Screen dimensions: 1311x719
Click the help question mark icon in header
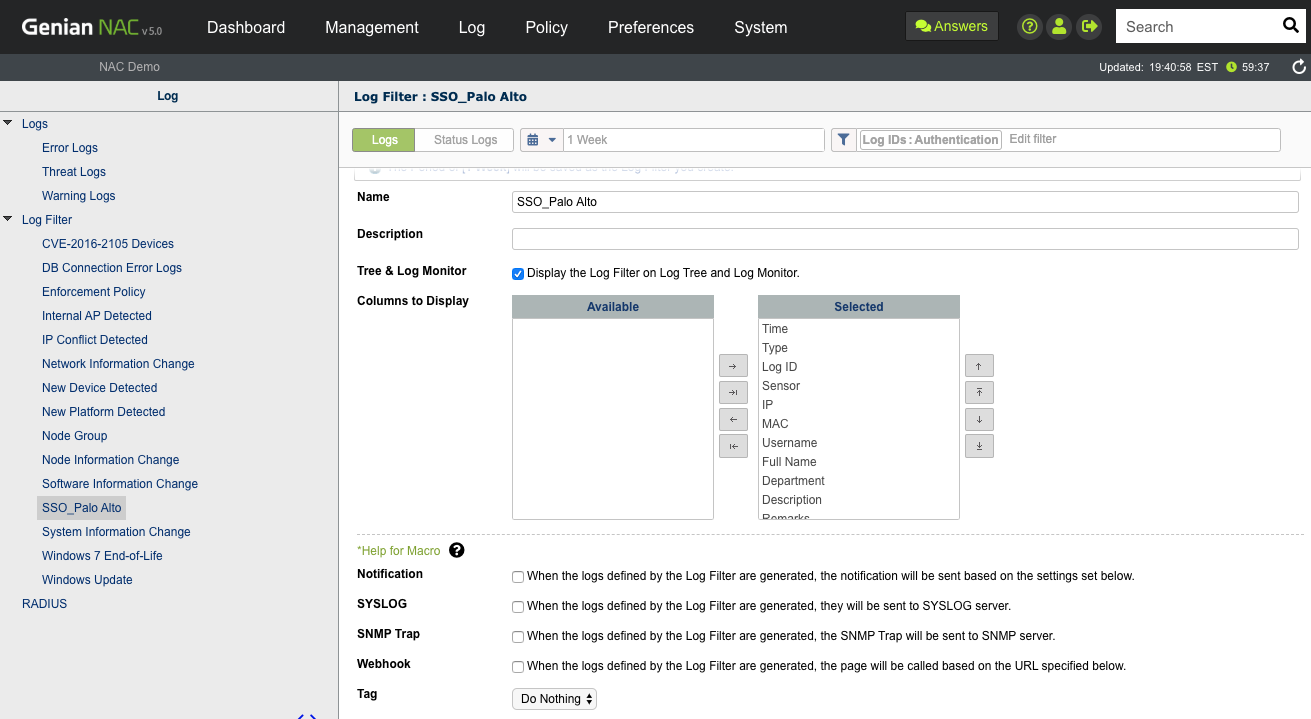[x=1030, y=26]
